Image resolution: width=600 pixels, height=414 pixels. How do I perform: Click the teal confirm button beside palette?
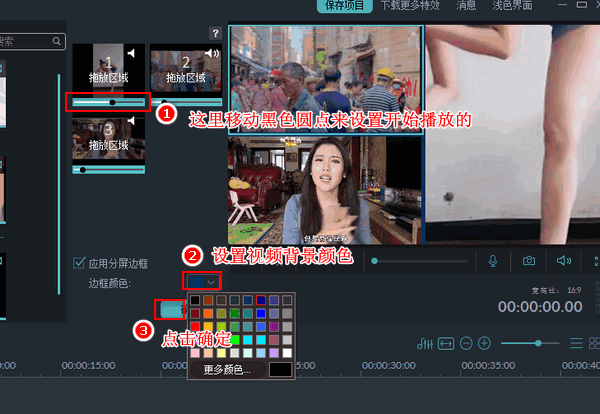pos(172,310)
